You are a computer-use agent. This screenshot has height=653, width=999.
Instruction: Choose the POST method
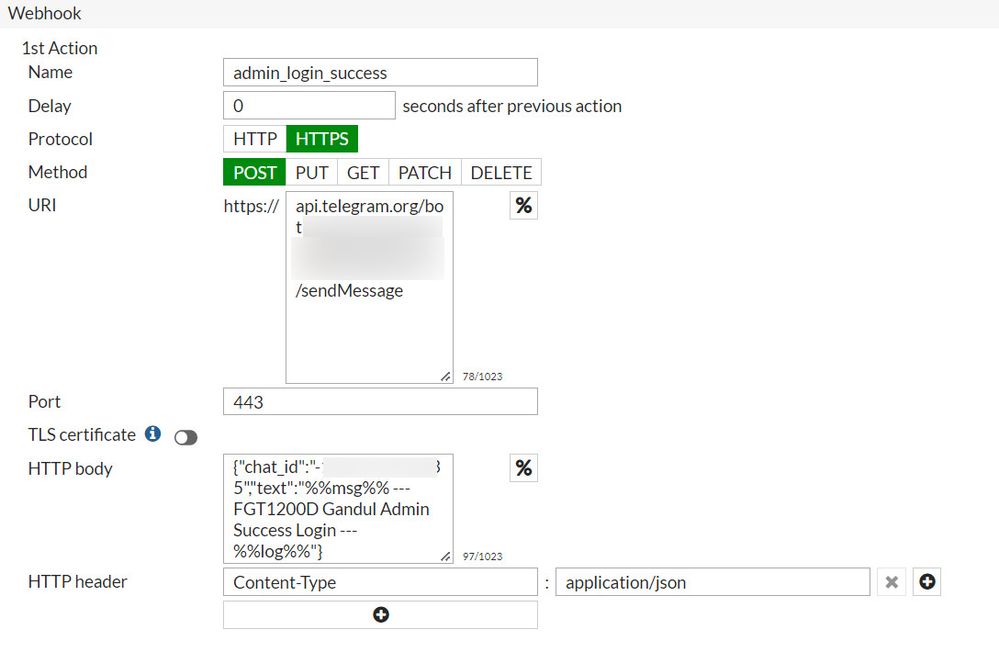(x=255, y=172)
